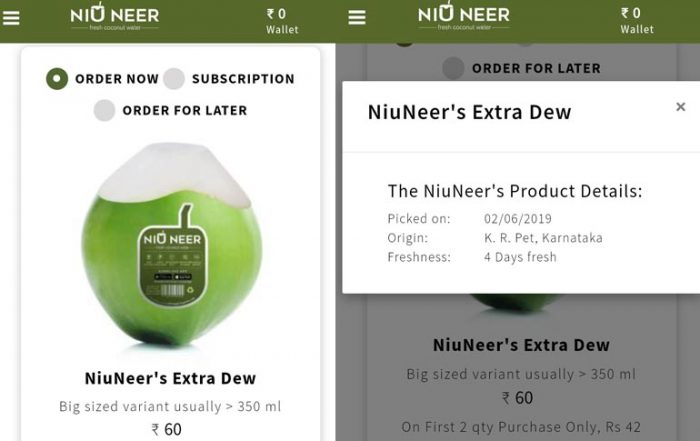Open the ₹ 0 Wallet on right screen
Viewport: 700px width, 441px height.
637,21
